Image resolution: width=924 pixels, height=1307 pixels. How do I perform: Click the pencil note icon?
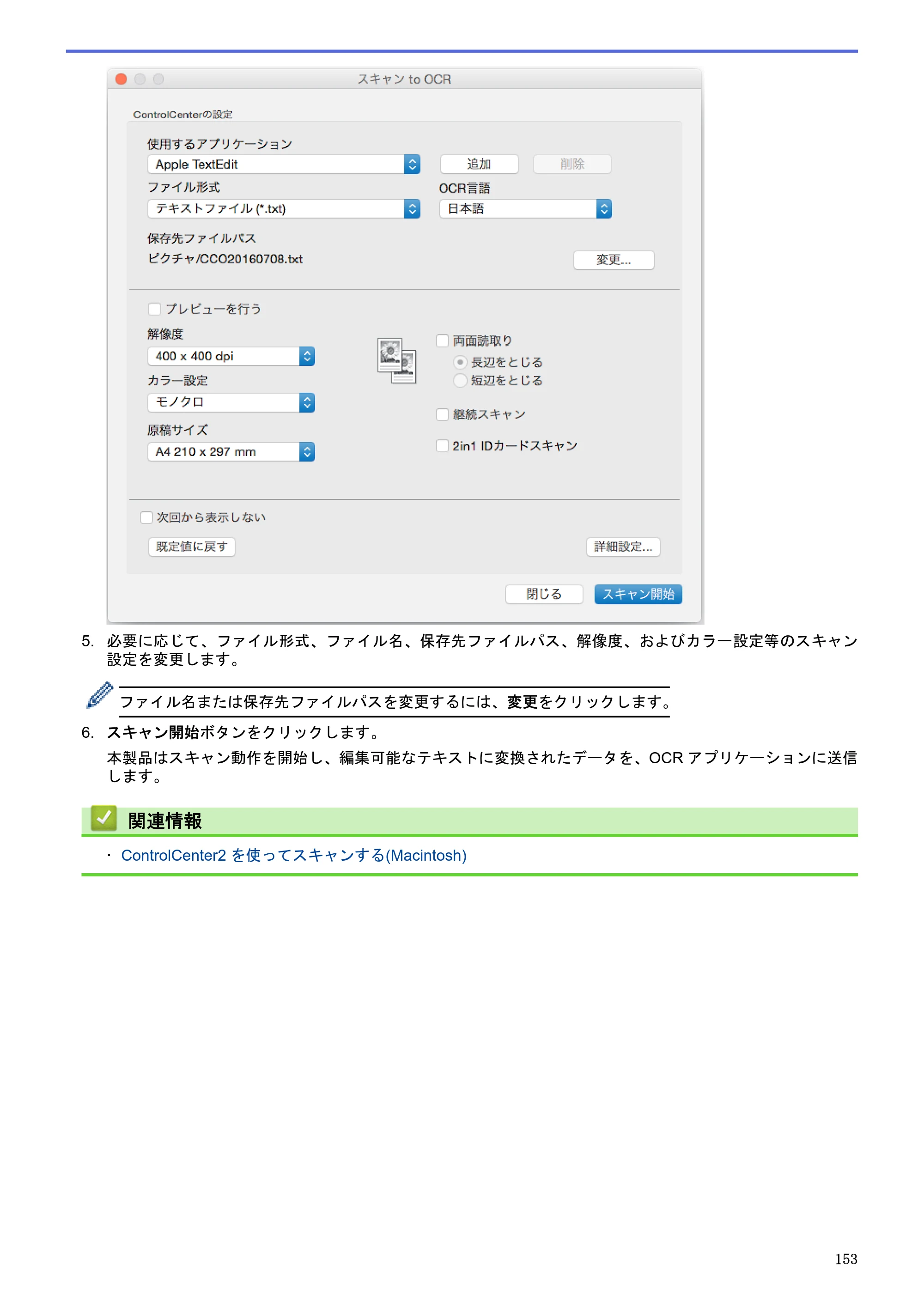[x=100, y=695]
